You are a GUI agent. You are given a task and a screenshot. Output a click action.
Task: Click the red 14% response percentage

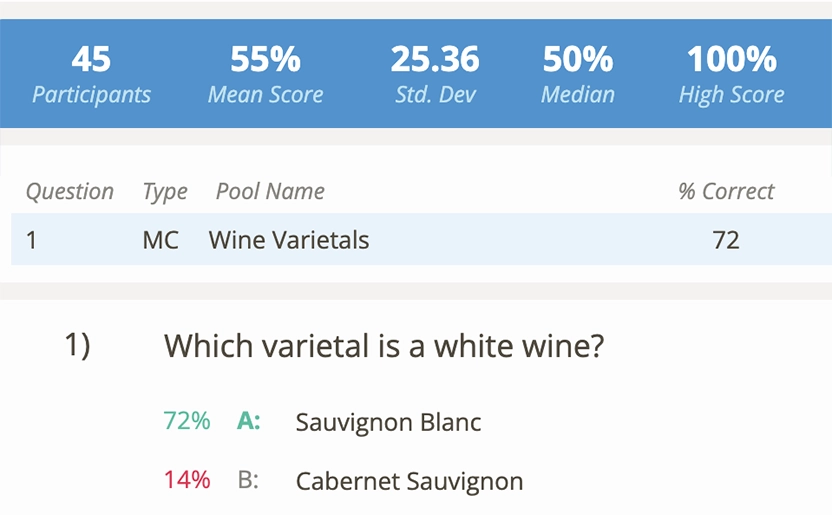click(187, 480)
